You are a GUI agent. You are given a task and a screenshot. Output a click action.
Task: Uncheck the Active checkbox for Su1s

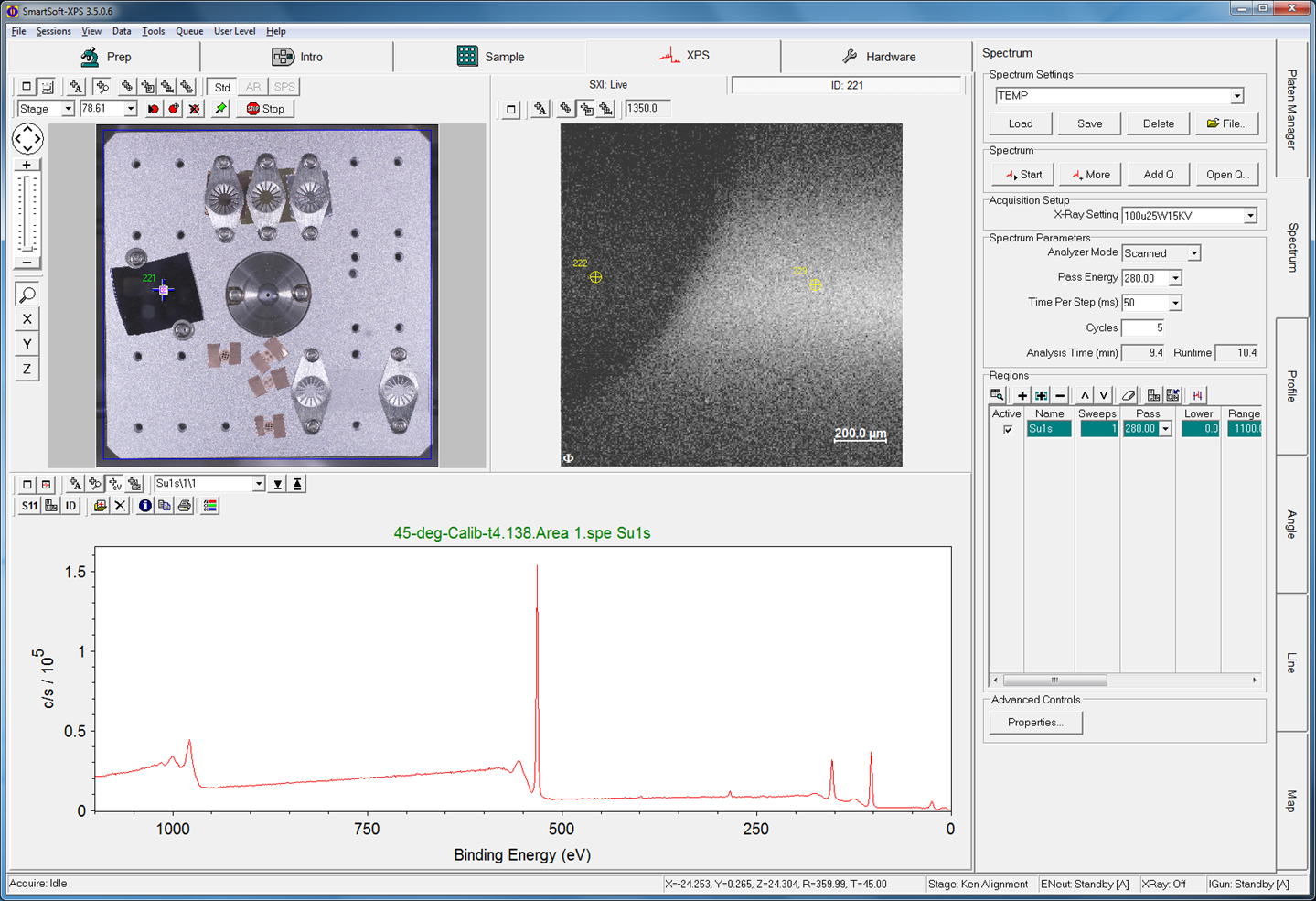pos(1008,429)
